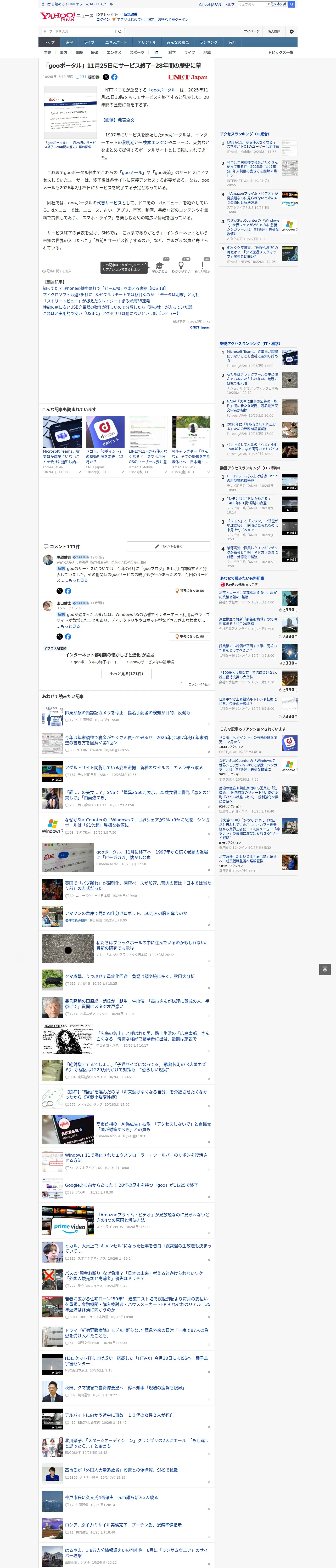
Task: Share 山口健太's comment on Facebook
Action: [x=68, y=637]
